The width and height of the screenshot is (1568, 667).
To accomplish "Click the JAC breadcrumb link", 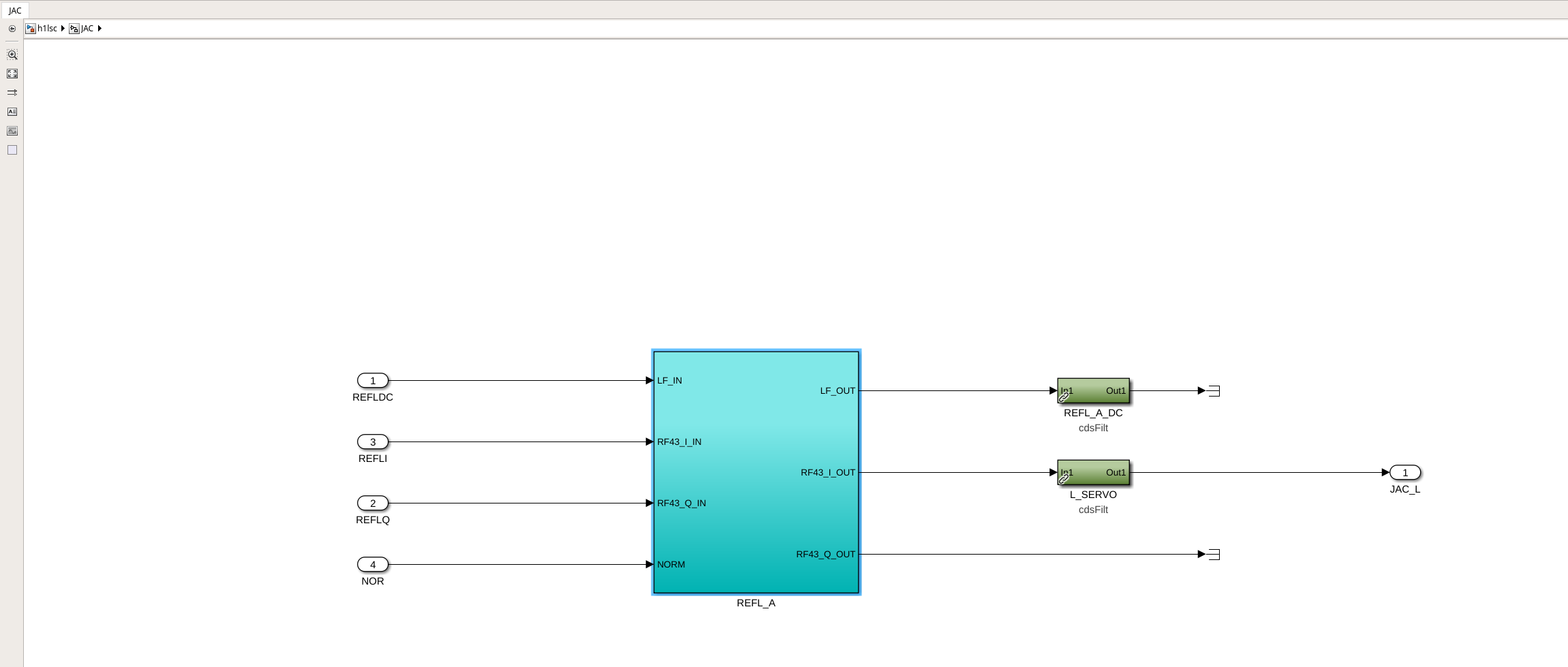I will click(87, 29).
